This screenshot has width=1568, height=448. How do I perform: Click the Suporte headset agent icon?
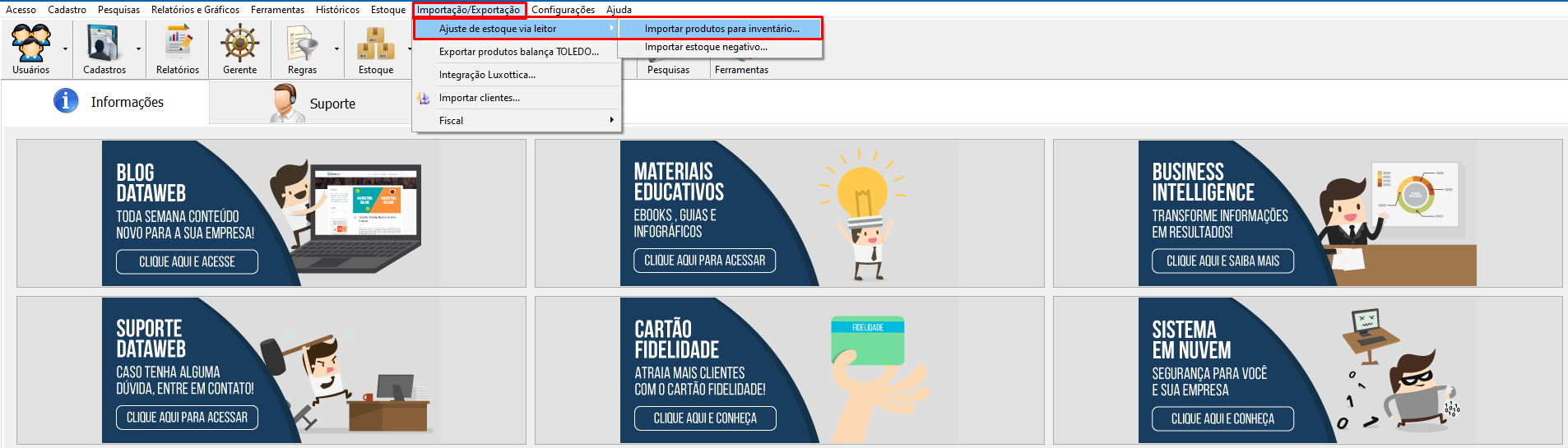tap(285, 104)
